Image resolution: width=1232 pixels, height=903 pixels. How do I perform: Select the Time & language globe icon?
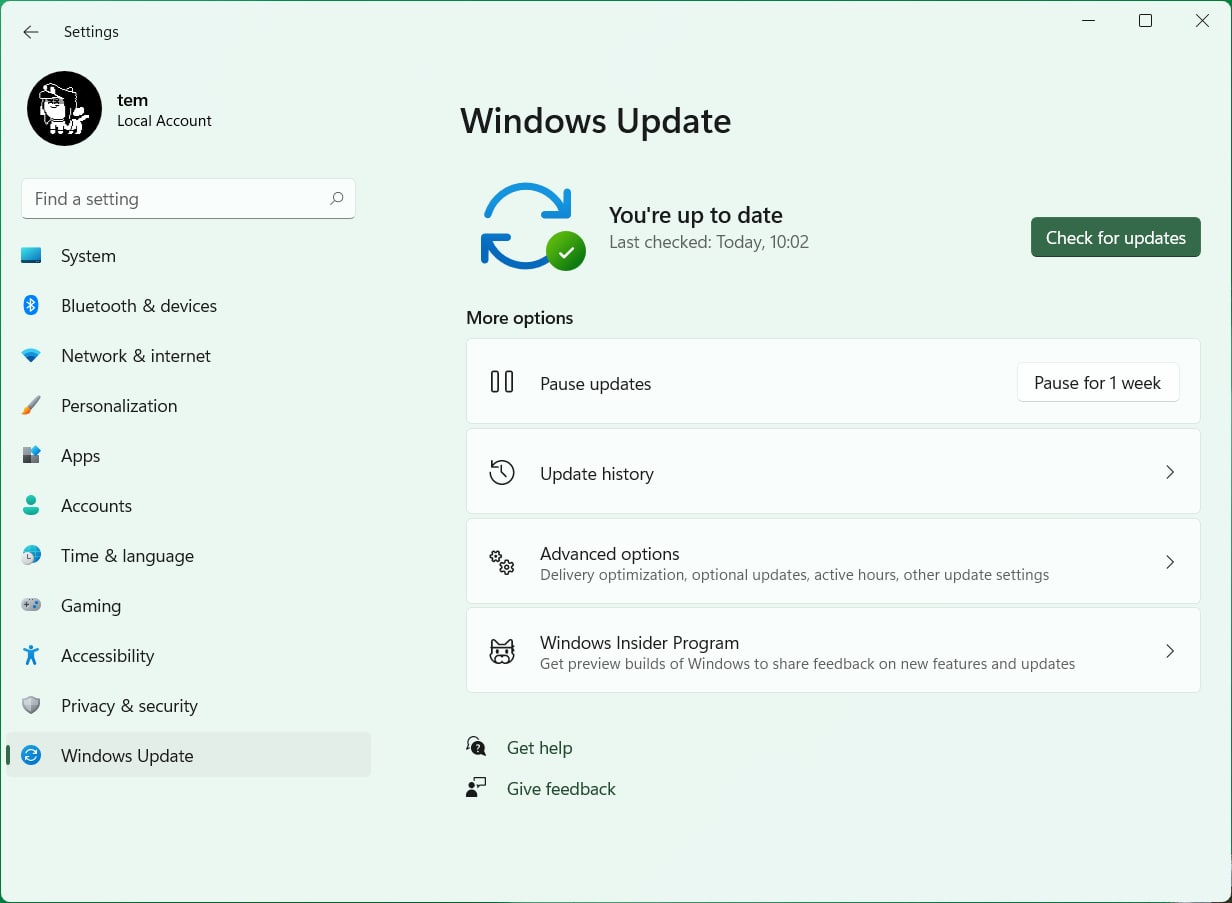31,556
